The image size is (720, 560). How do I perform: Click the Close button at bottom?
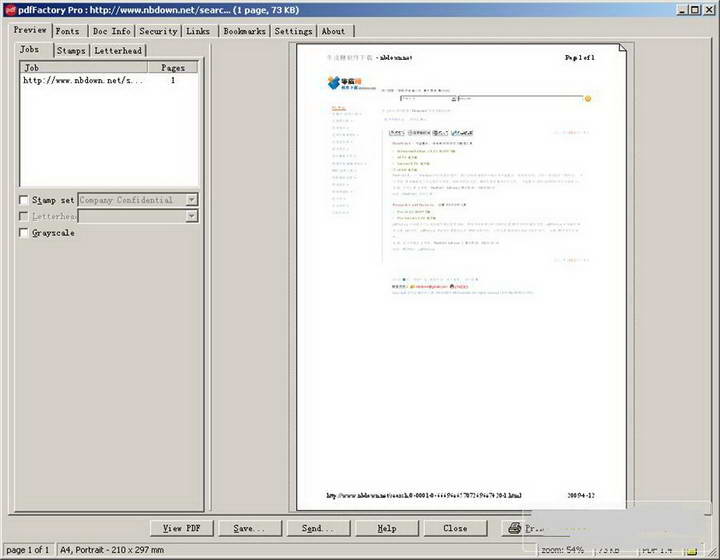[x=455, y=528]
